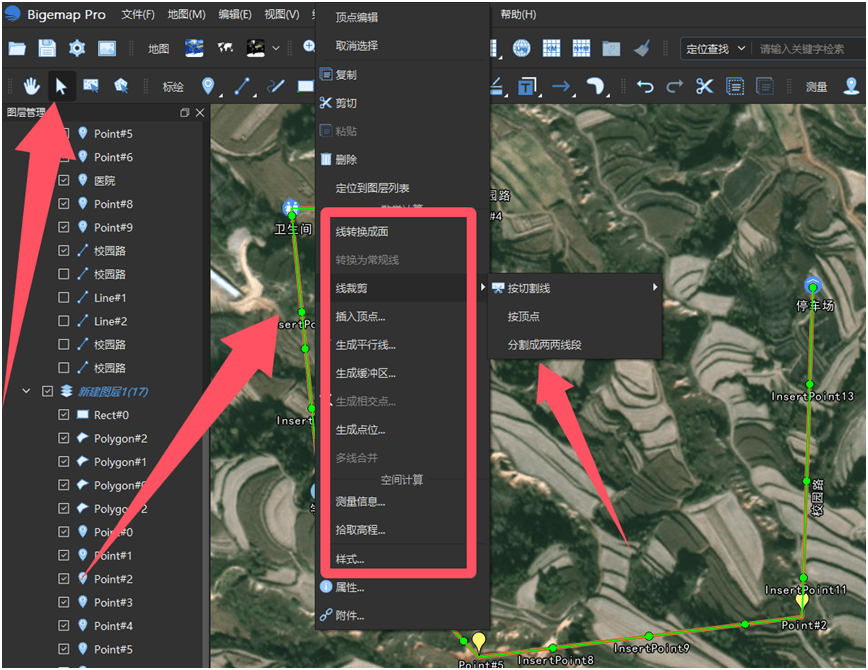Choose 顶点编辑 in the context menu
Viewport: 868px width, 670px height.
402,17
